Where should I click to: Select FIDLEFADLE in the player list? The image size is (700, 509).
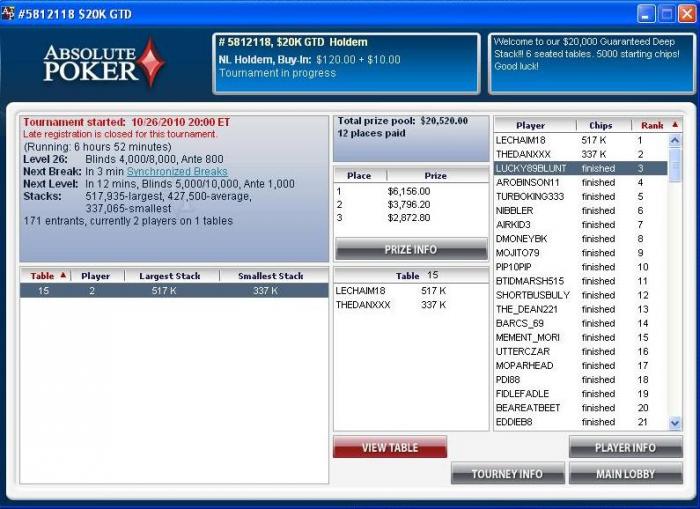(x=581, y=394)
